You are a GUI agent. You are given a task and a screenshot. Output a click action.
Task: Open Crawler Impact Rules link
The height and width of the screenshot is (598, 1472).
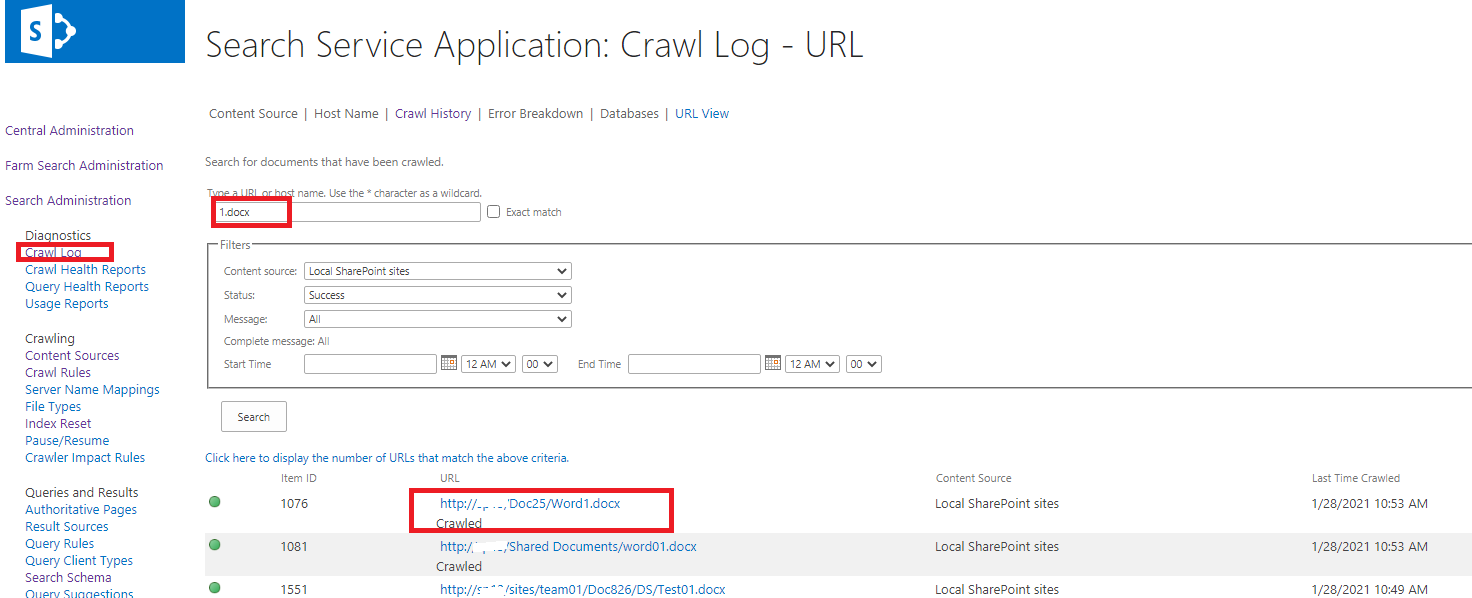pyautogui.click(x=85, y=458)
